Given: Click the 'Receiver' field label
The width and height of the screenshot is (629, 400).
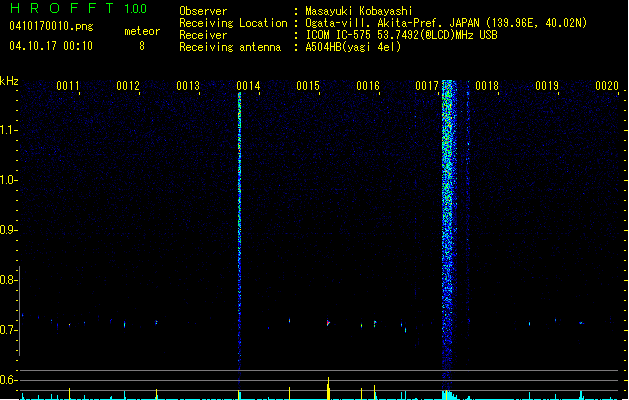Looking at the screenshot, I should (x=203, y=35).
